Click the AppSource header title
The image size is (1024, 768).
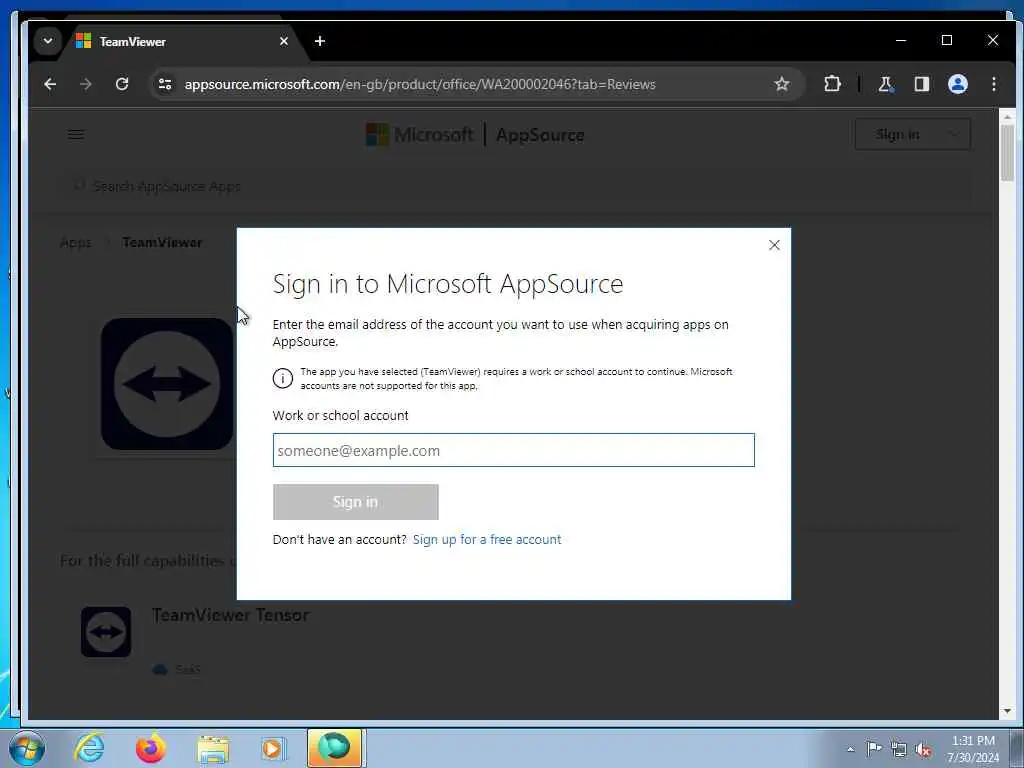tap(540, 135)
